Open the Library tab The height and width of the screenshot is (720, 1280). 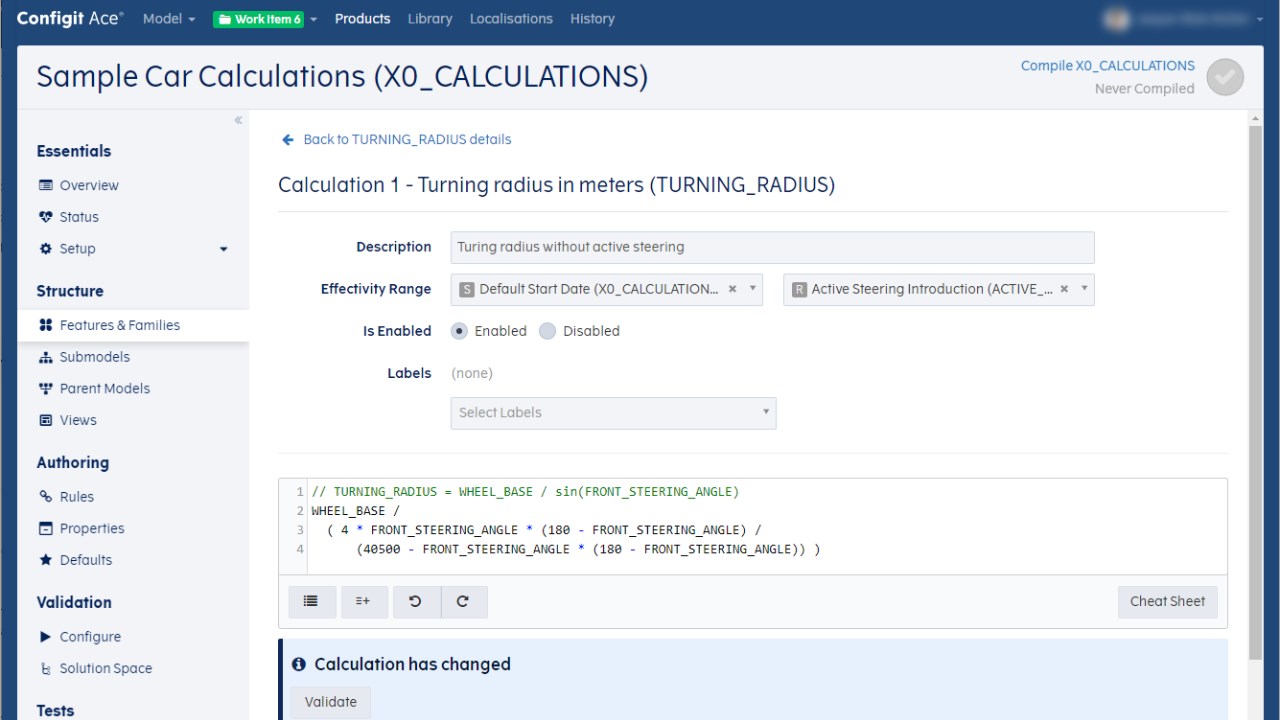click(430, 19)
